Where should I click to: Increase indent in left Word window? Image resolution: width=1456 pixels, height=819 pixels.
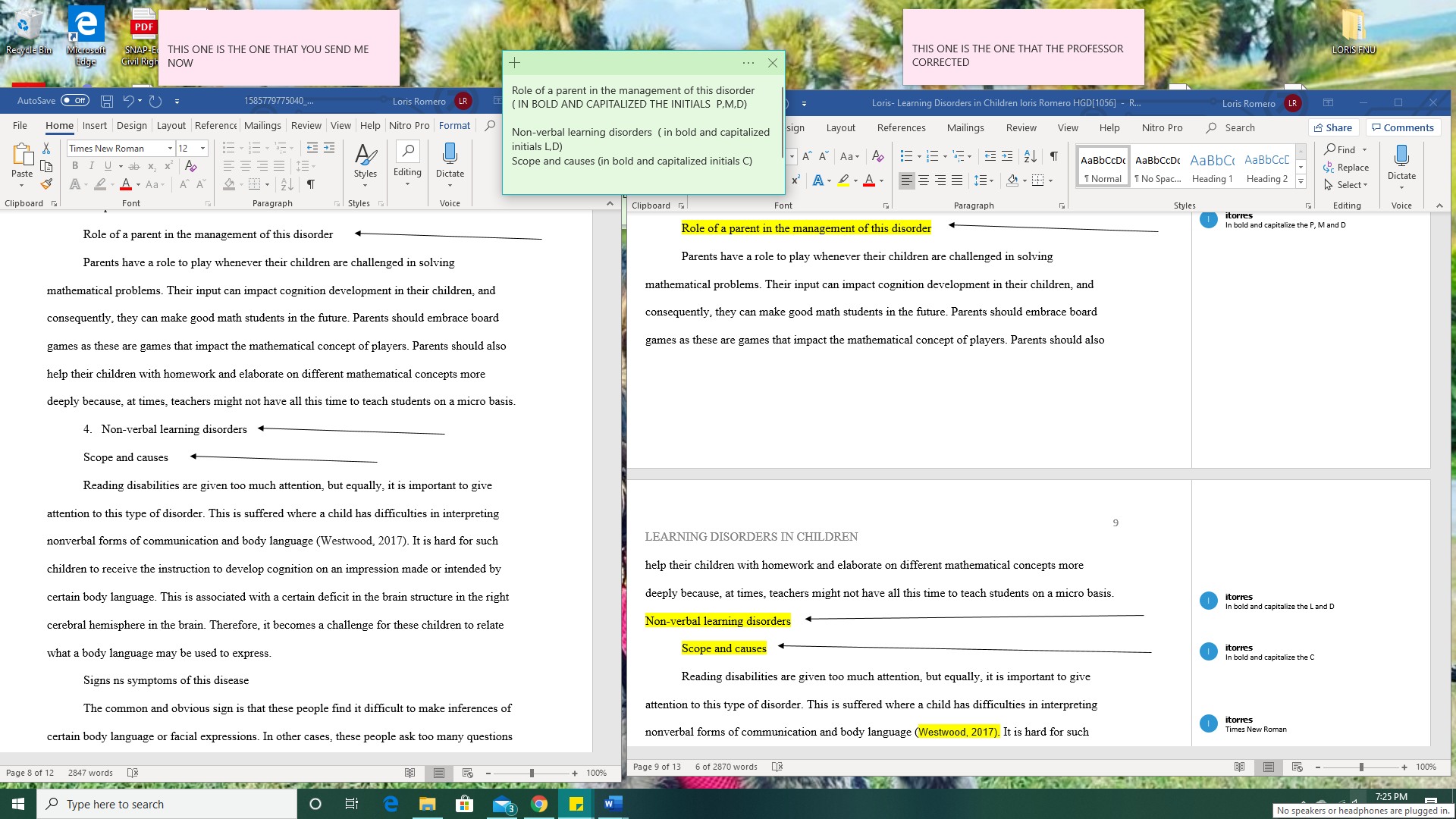[x=329, y=148]
